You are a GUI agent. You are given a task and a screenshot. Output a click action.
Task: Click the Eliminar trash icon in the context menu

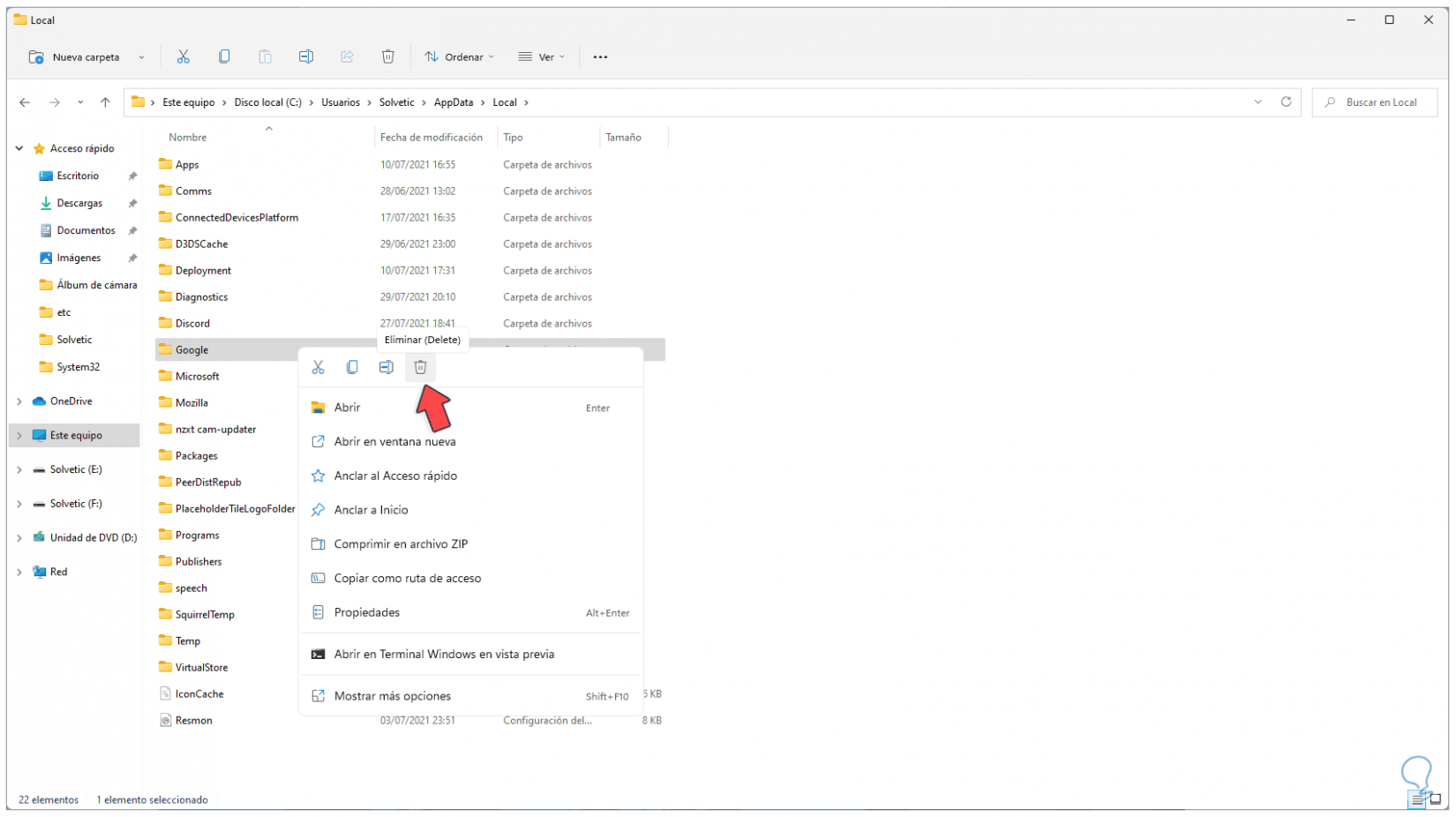click(x=420, y=367)
